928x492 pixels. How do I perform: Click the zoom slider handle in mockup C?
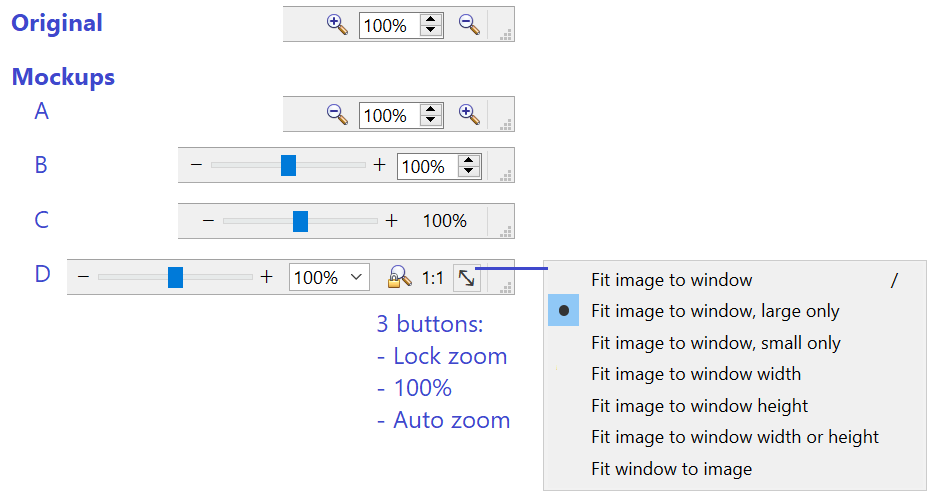coord(300,221)
